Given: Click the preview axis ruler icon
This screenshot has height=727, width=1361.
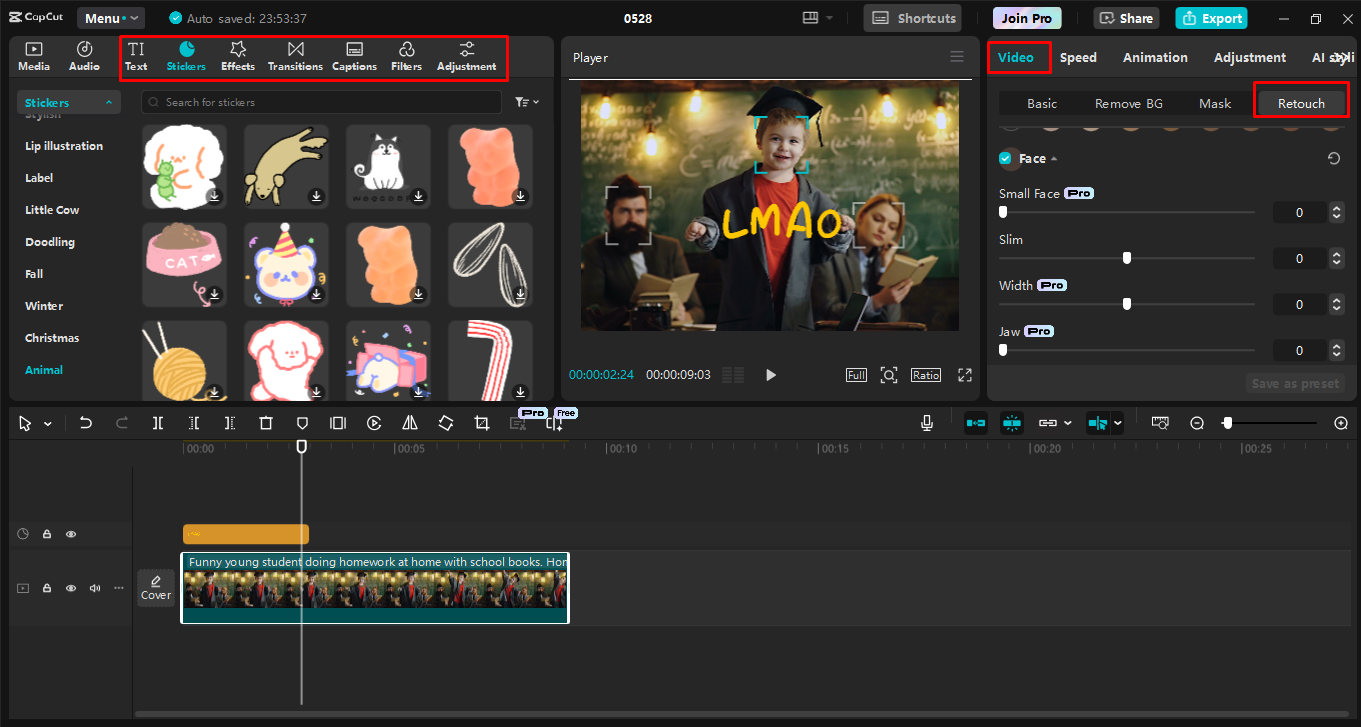Looking at the screenshot, I should tap(1160, 423).
